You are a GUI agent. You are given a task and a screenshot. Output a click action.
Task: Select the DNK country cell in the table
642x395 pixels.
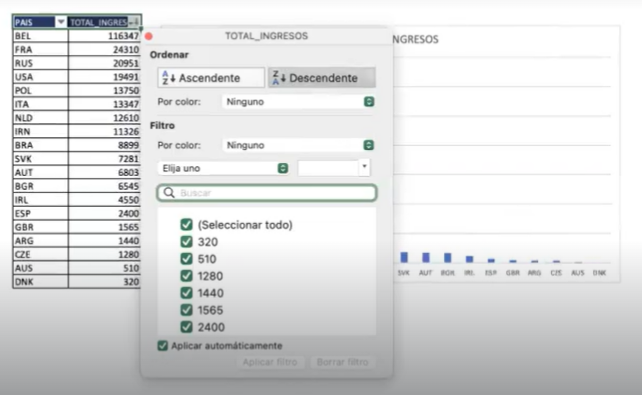[x=40, y=282]
